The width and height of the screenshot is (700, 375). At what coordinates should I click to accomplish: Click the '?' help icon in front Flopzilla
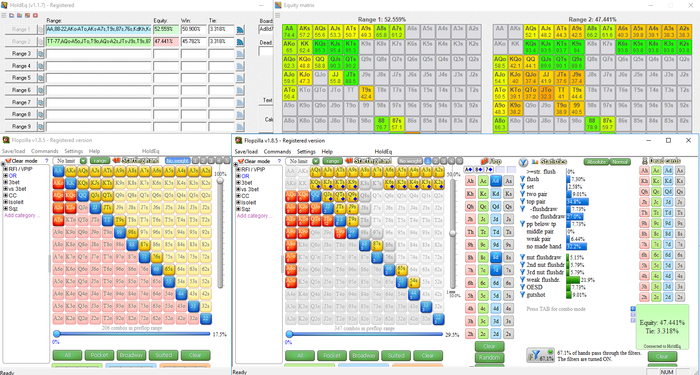pos(279,161)
